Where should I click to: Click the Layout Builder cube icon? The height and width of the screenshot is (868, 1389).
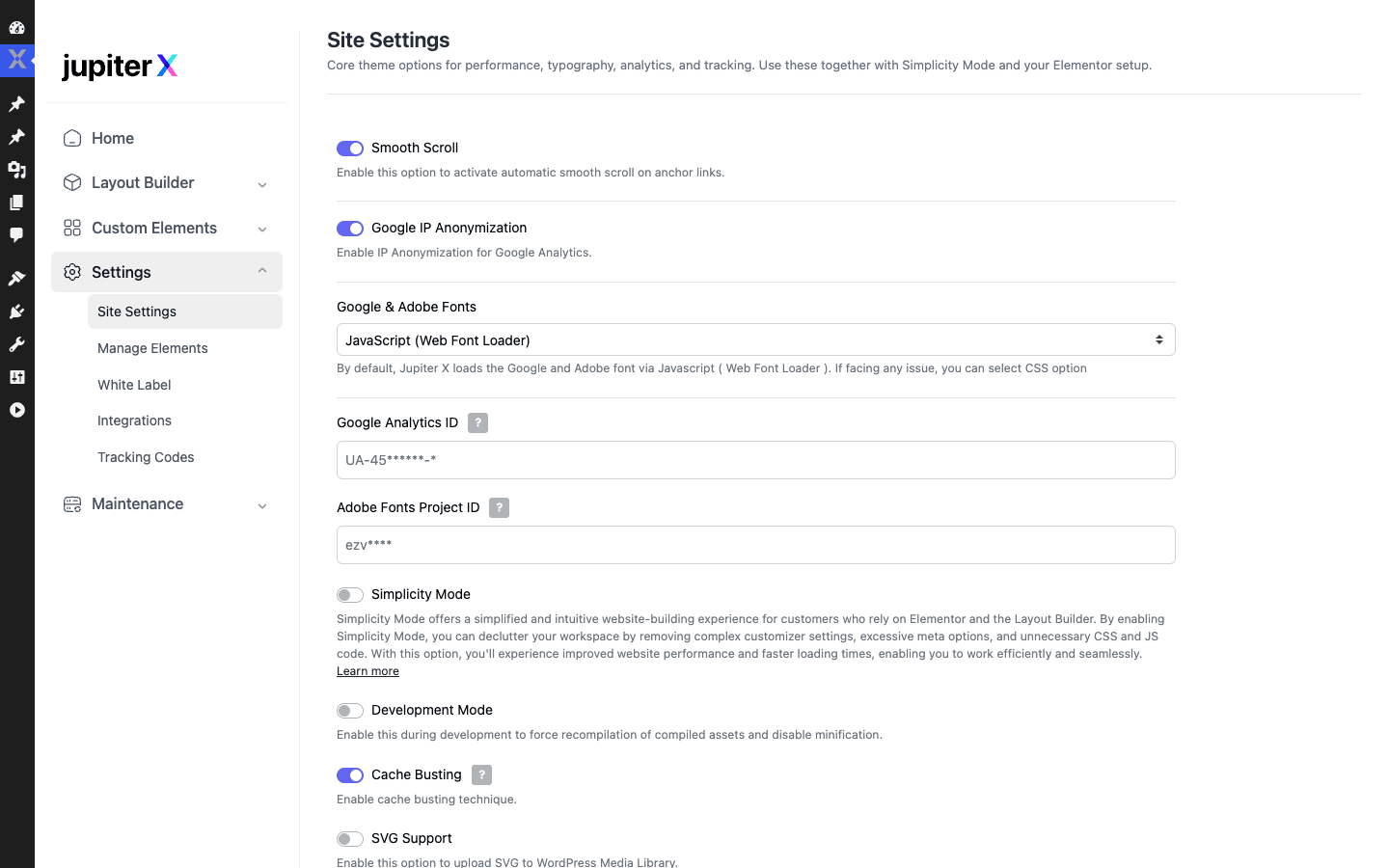(72, 182)
